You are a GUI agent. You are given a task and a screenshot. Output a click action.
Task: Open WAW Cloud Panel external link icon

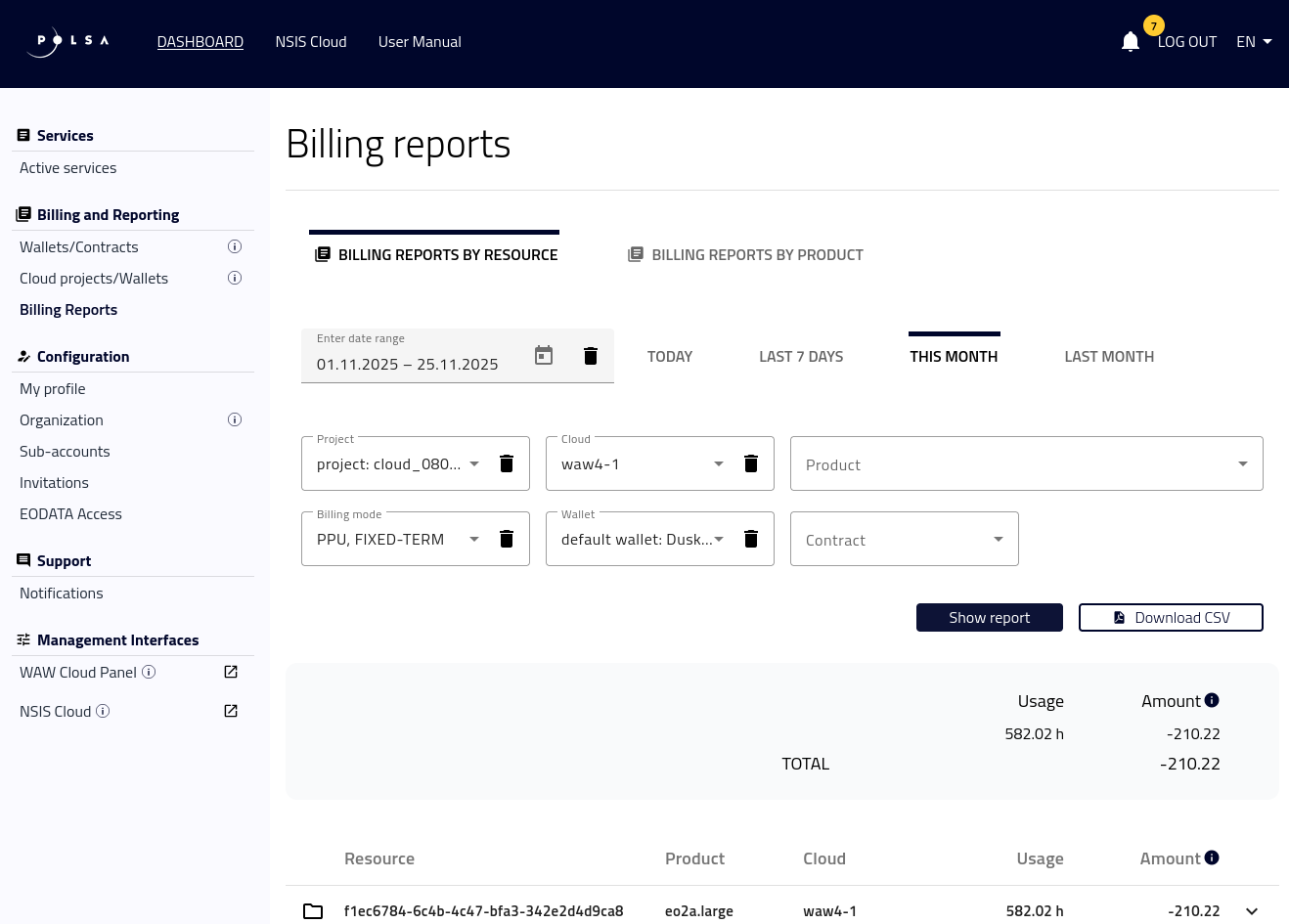click(231, 672)
